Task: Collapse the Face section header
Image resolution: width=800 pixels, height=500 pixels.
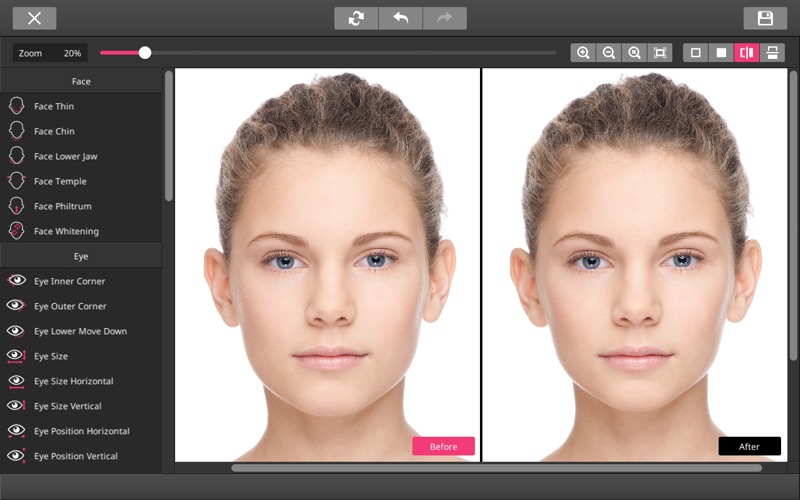Action: coord(81,81)
